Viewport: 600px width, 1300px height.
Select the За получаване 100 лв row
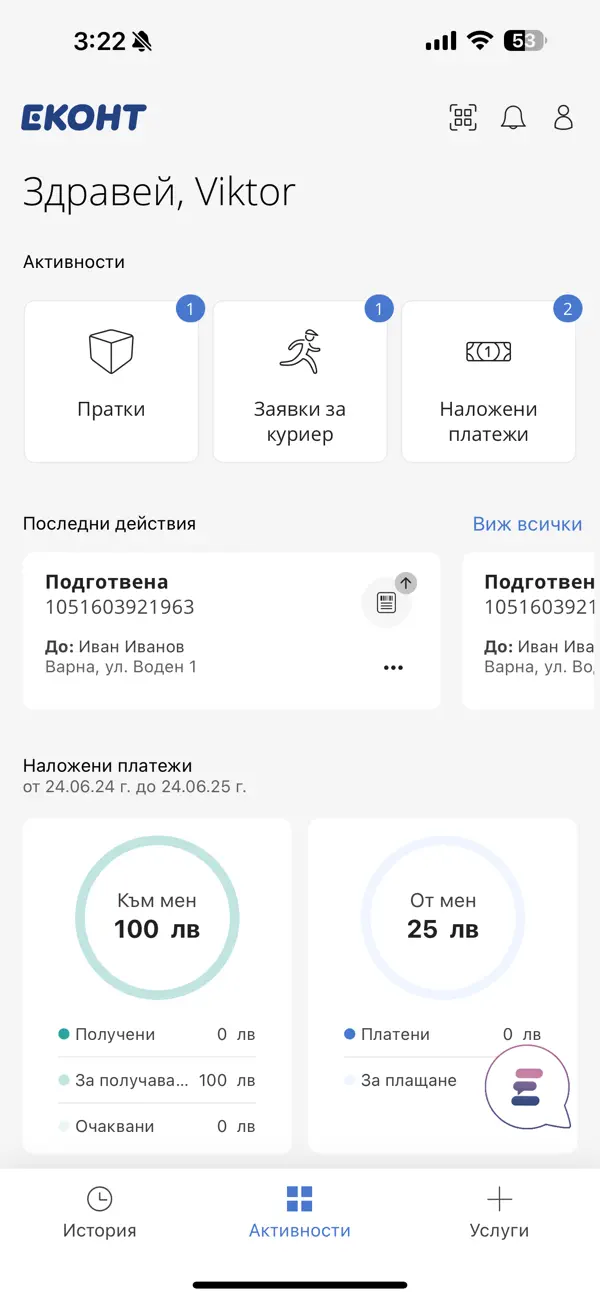(x=157, y=1080)
